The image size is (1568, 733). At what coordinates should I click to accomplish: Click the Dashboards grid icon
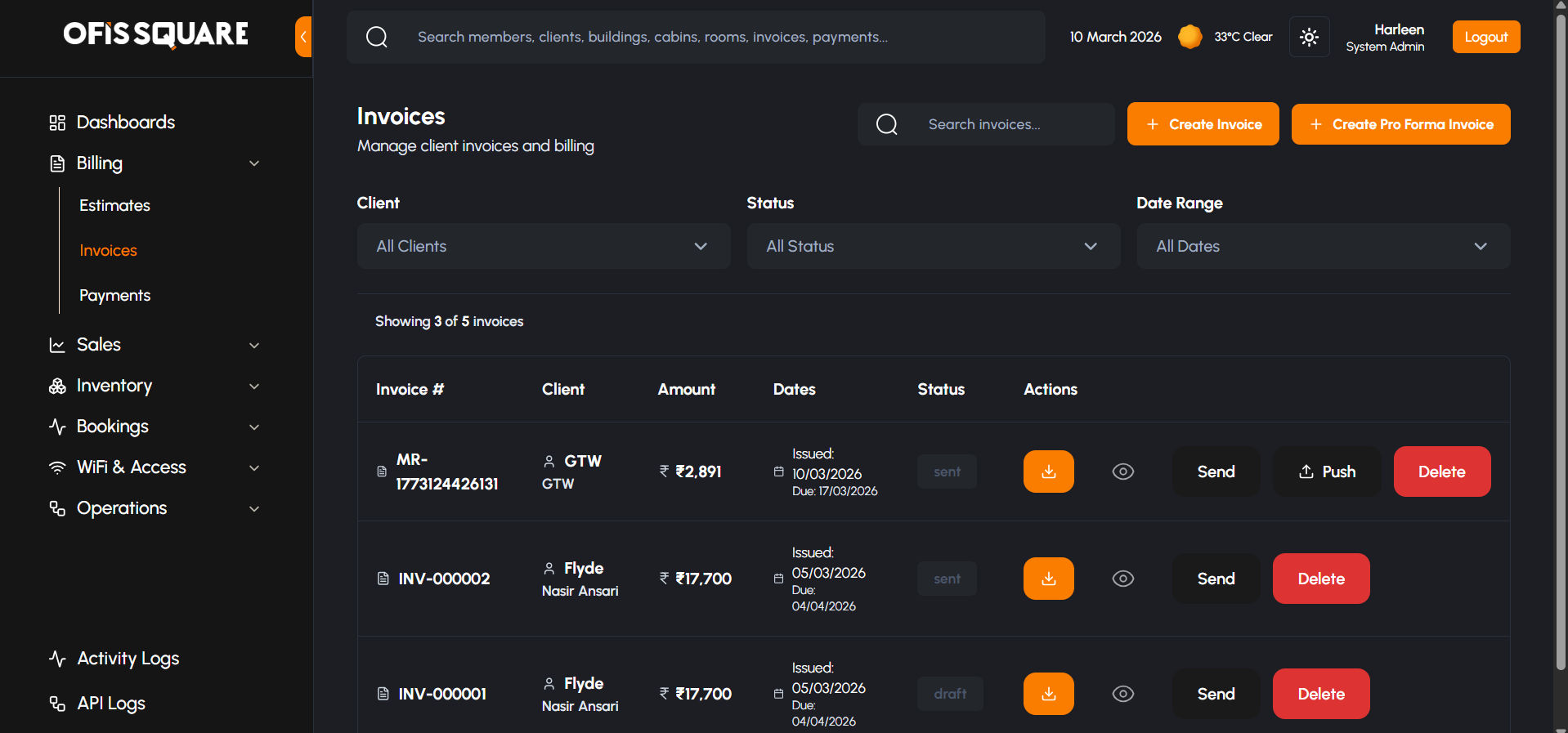[57, 123]
